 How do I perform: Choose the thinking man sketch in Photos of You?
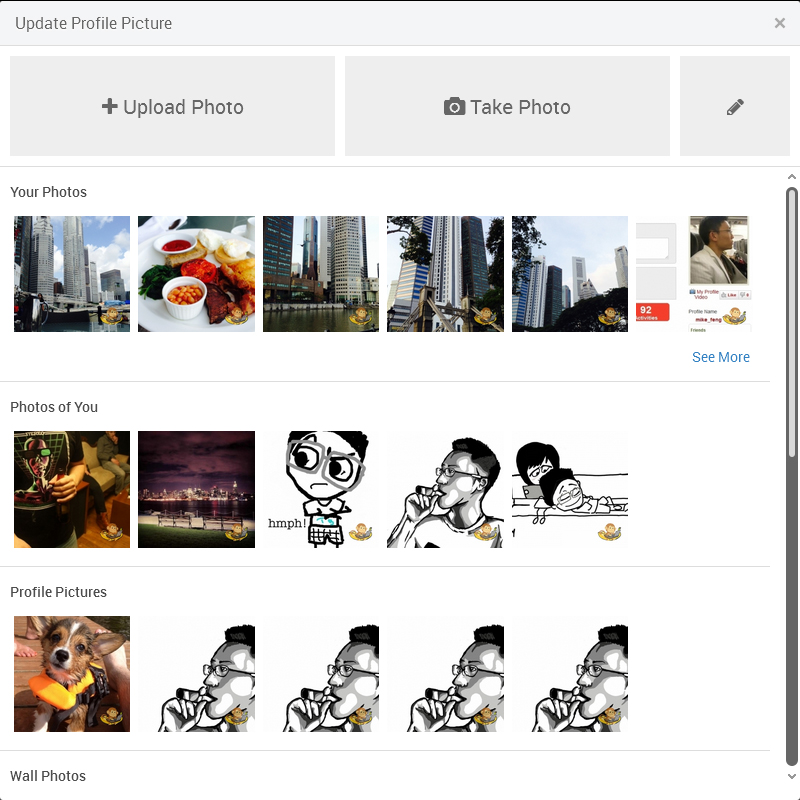445,489
